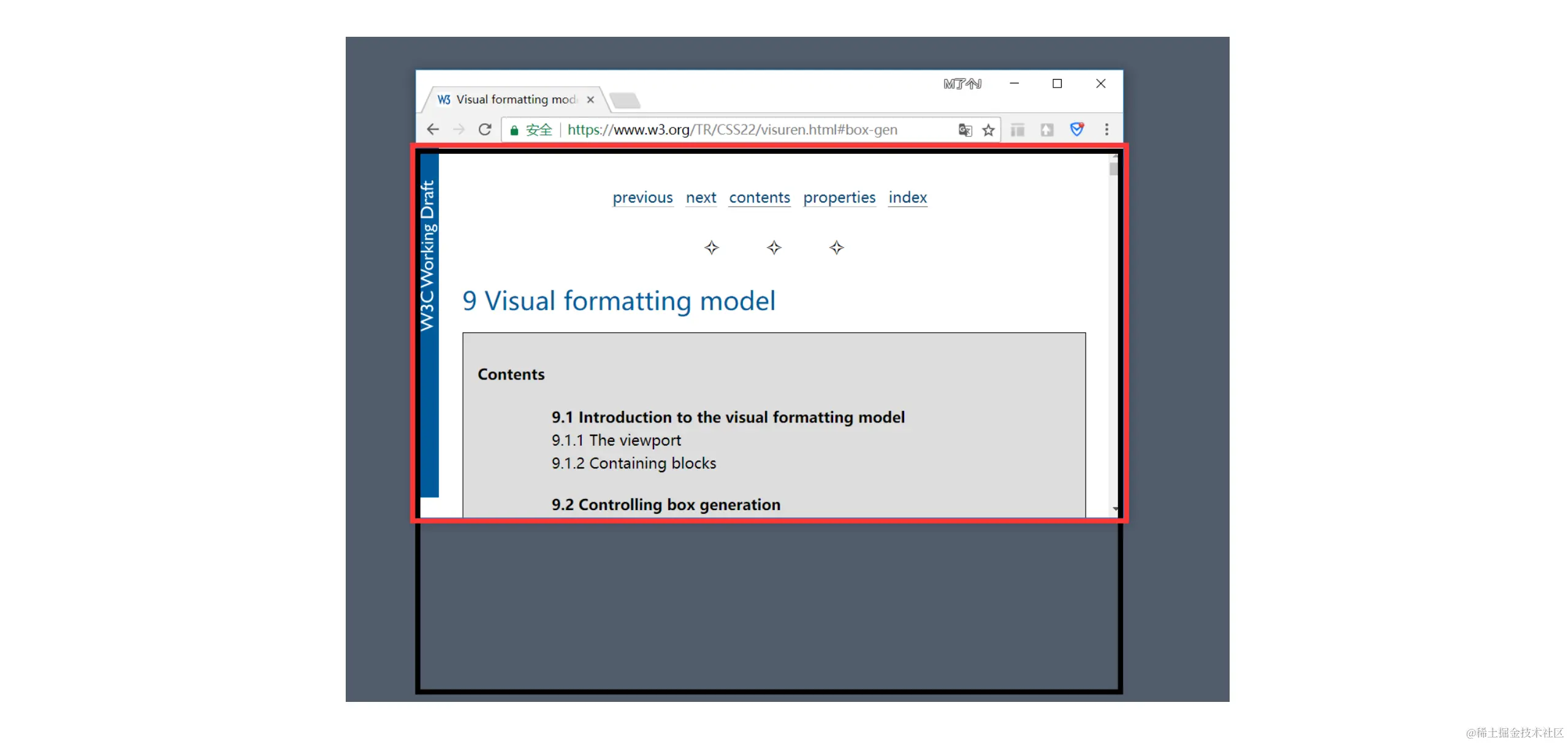Open the 'index' link
1568x743 pixels.
(907, 197)
